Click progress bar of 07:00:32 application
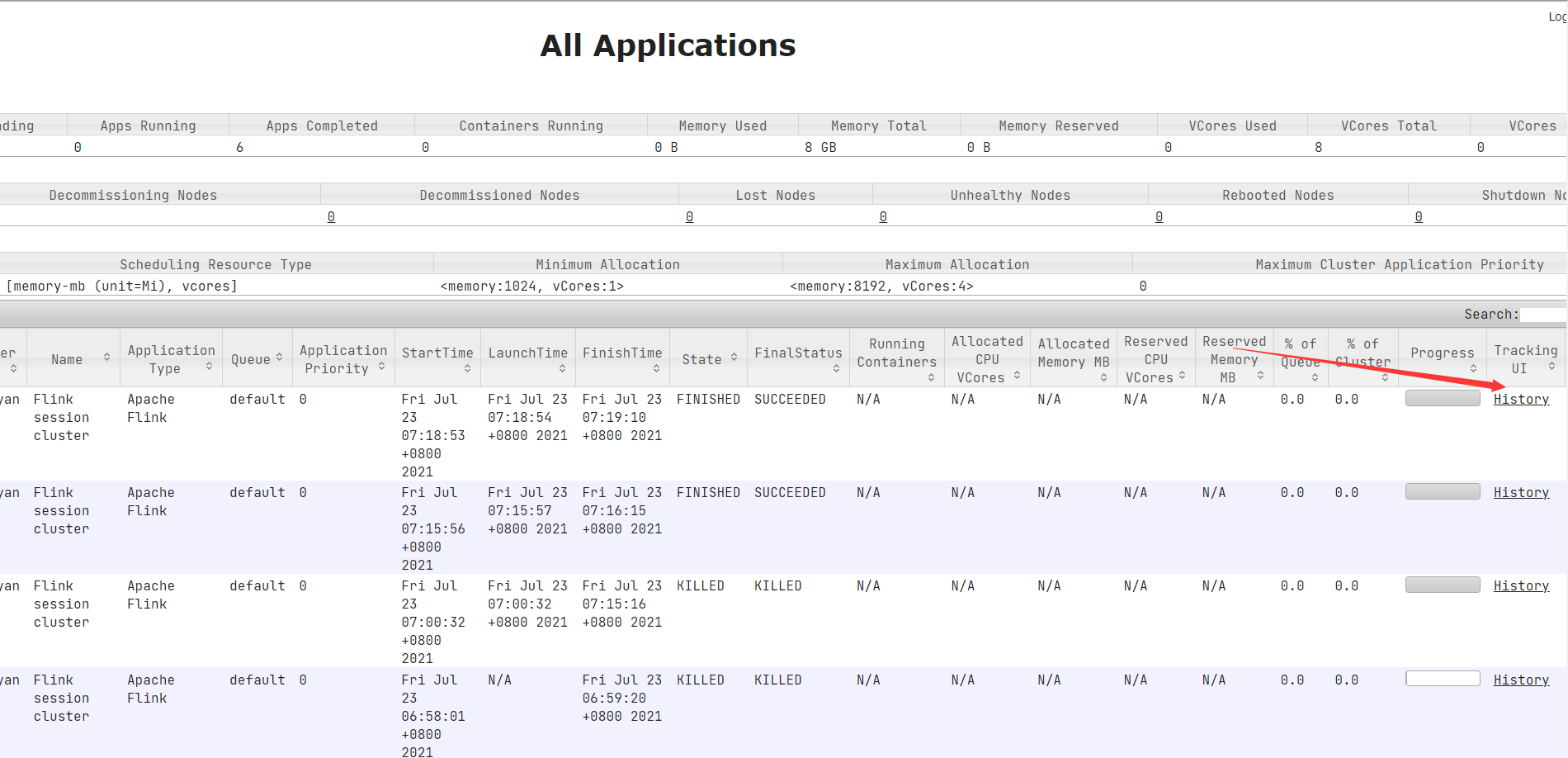This screenshot has height=758, width=1568. pos(1443,585)
